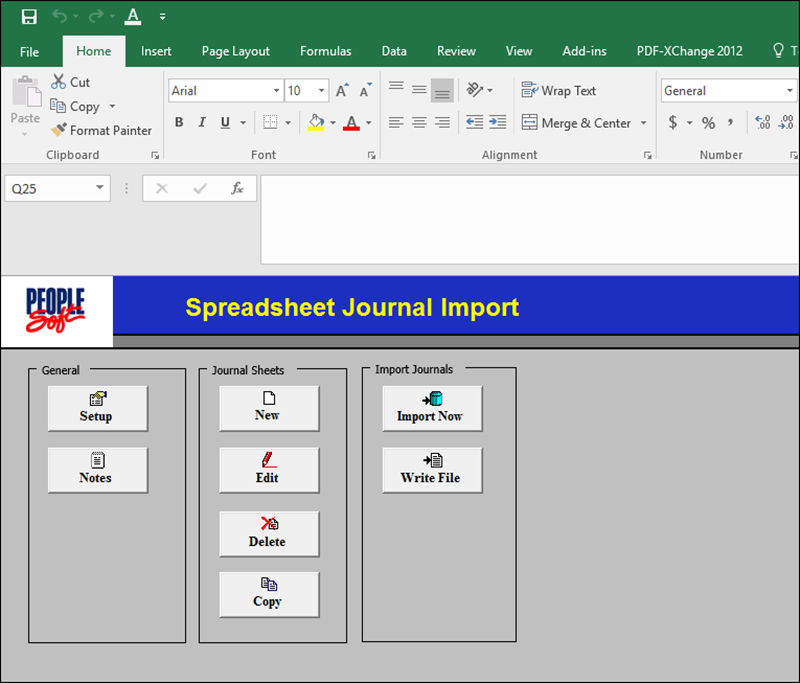Decrease the font size
The height and width of the screenshot is (683, 800).
coord(365,90)
